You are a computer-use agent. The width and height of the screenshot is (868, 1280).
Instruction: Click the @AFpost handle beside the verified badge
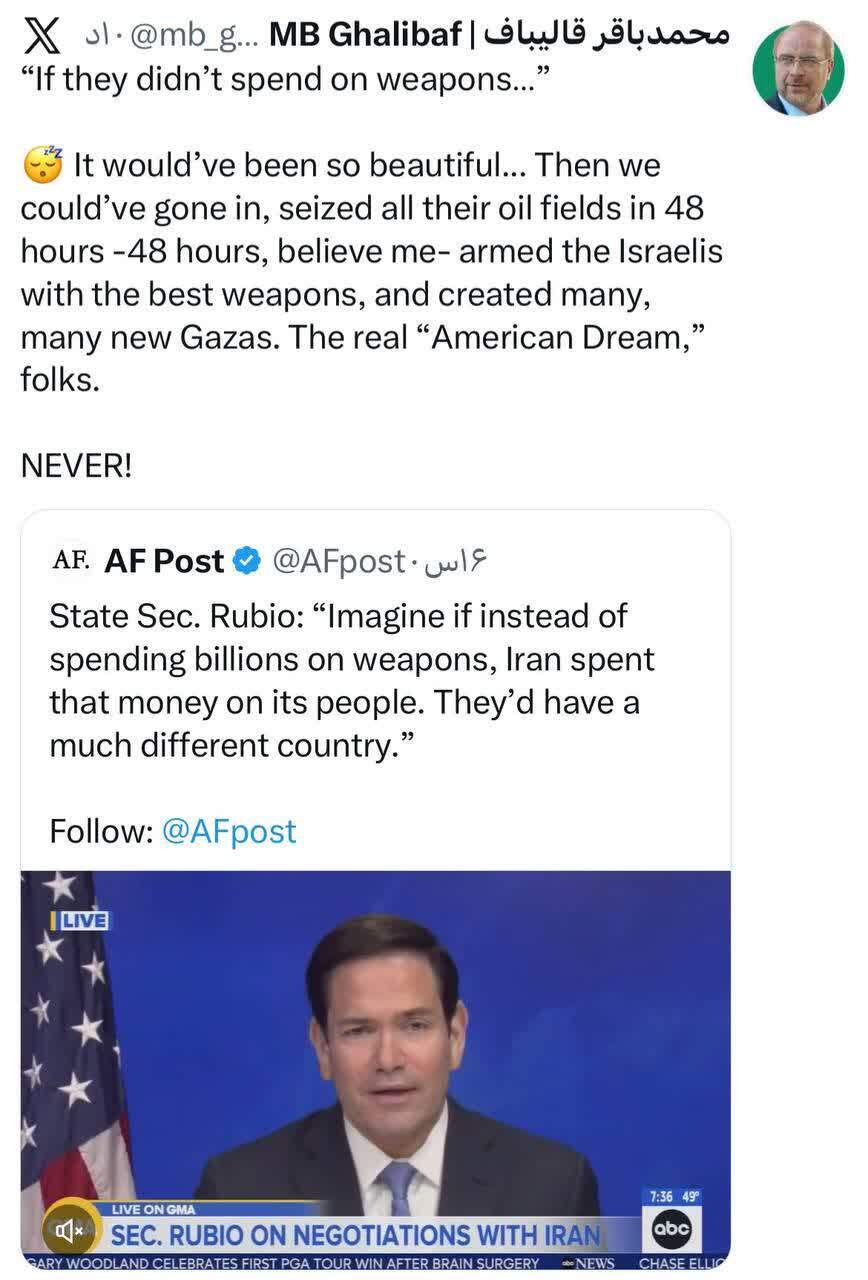click(x=339, y=562)
